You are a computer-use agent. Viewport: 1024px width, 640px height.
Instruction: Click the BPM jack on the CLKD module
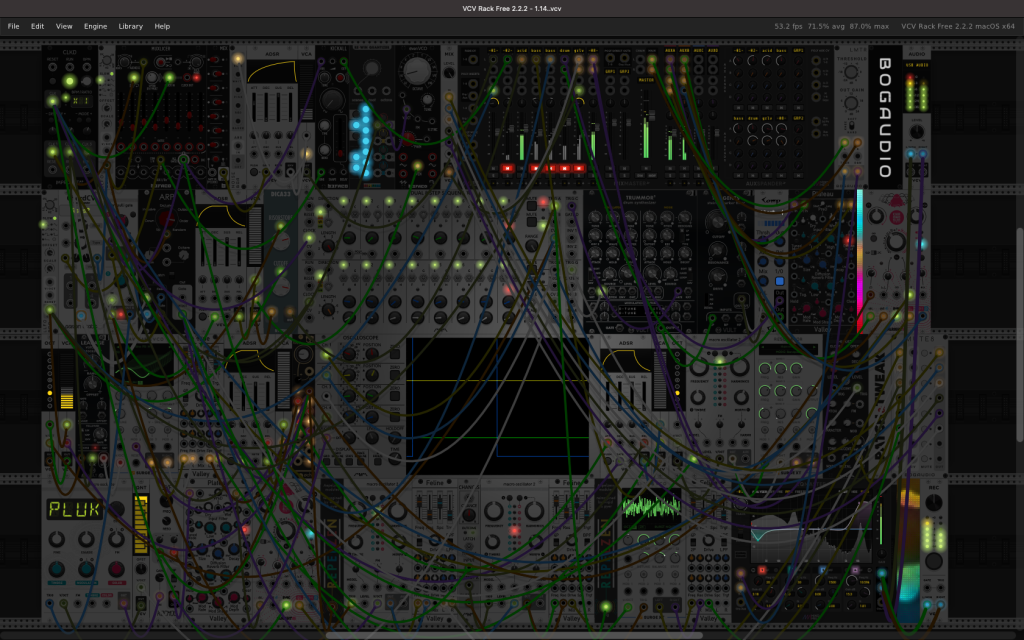click(87, 67)
